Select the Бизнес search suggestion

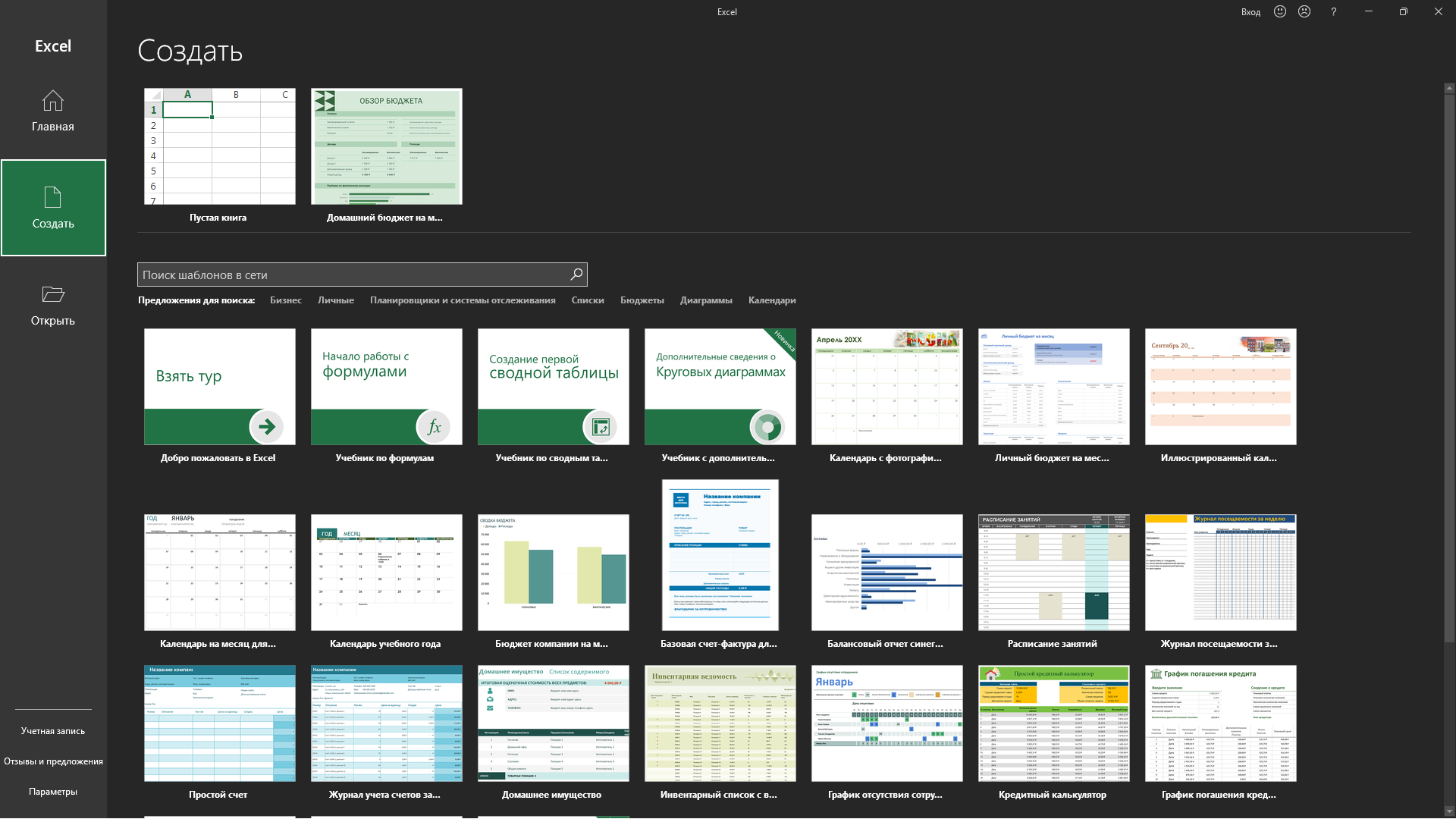click(286, 300)
